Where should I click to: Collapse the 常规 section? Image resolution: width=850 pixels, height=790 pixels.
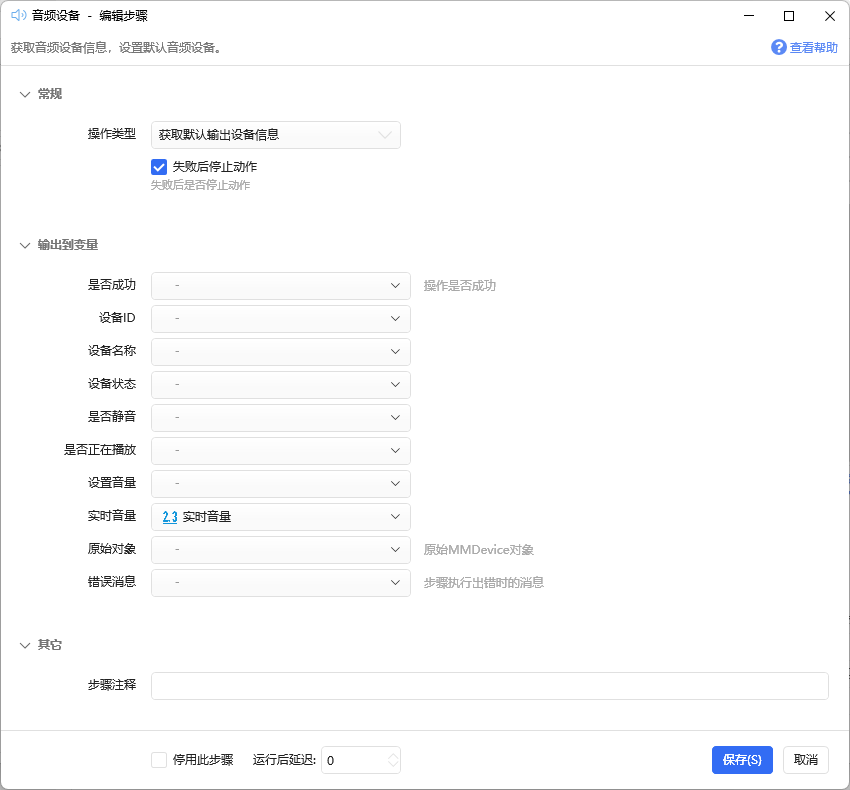pos(24,94)
